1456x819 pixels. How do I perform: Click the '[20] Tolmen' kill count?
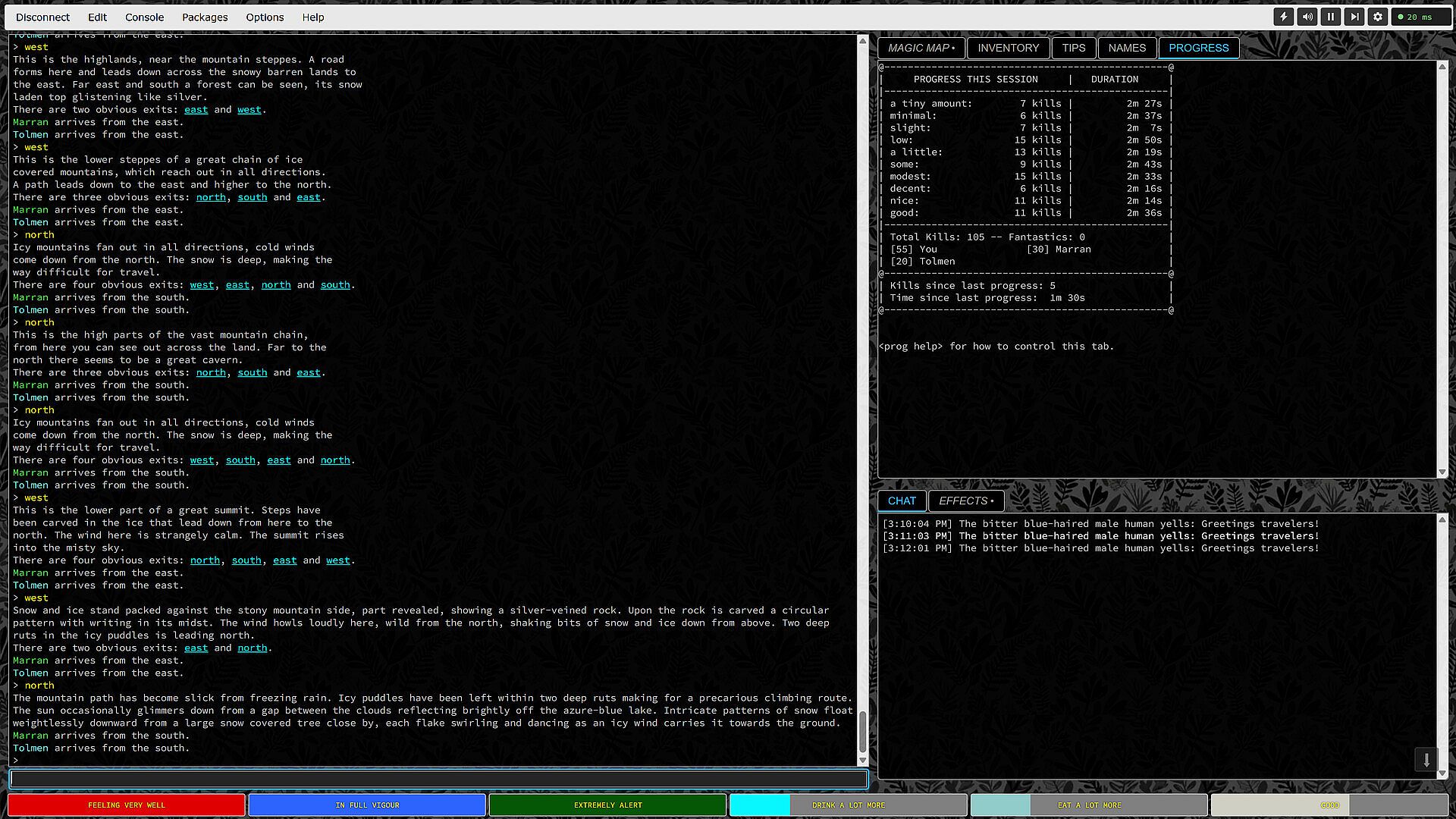point(922,262)
